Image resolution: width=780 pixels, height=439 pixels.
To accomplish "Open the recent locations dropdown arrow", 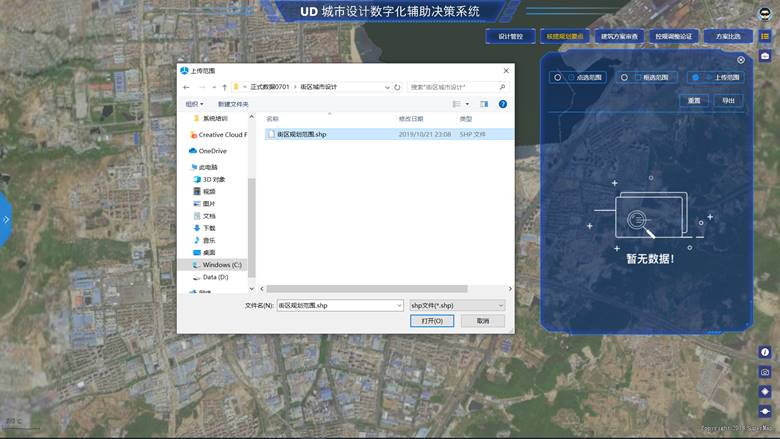I will 214,87.
